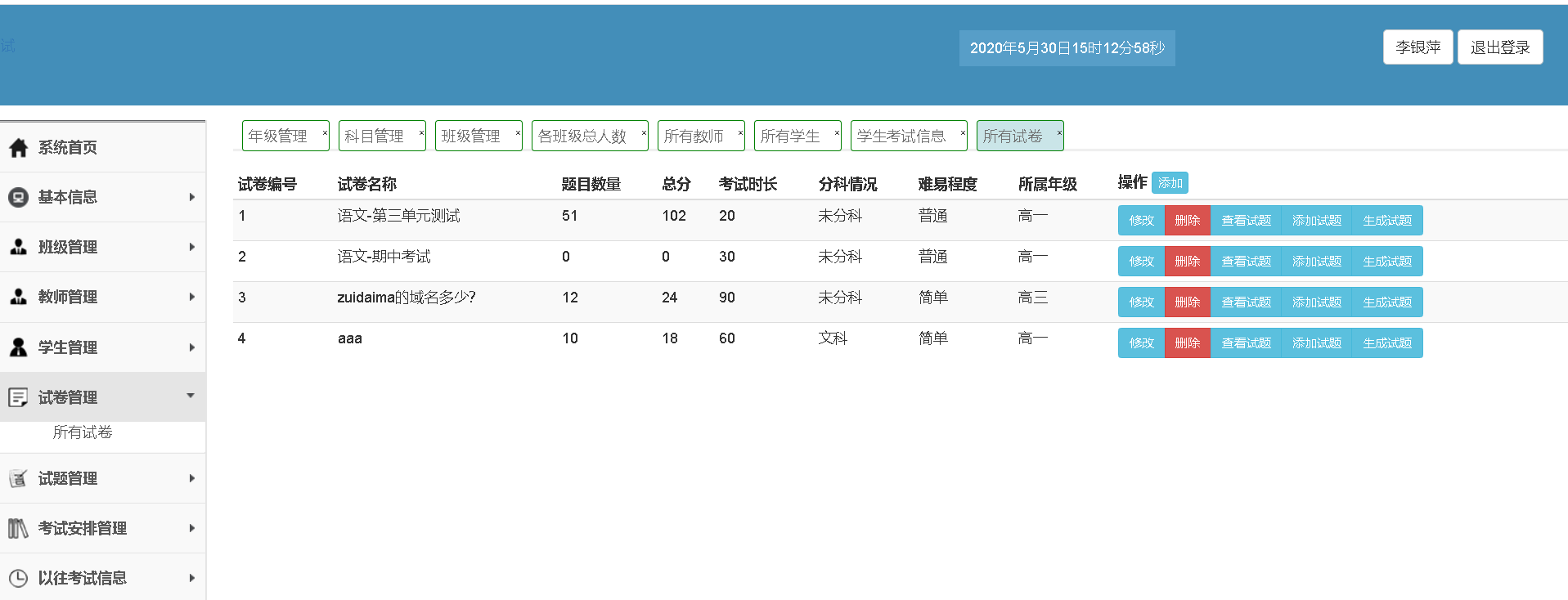
Task: Click 添加试题 for the zuidaima paper
Action: 1317,302
